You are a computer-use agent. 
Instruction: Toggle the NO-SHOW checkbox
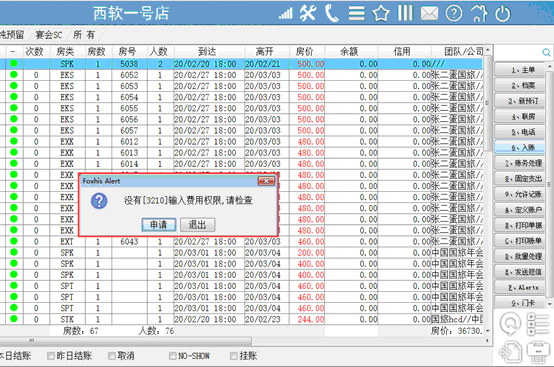tap(172, 356)
